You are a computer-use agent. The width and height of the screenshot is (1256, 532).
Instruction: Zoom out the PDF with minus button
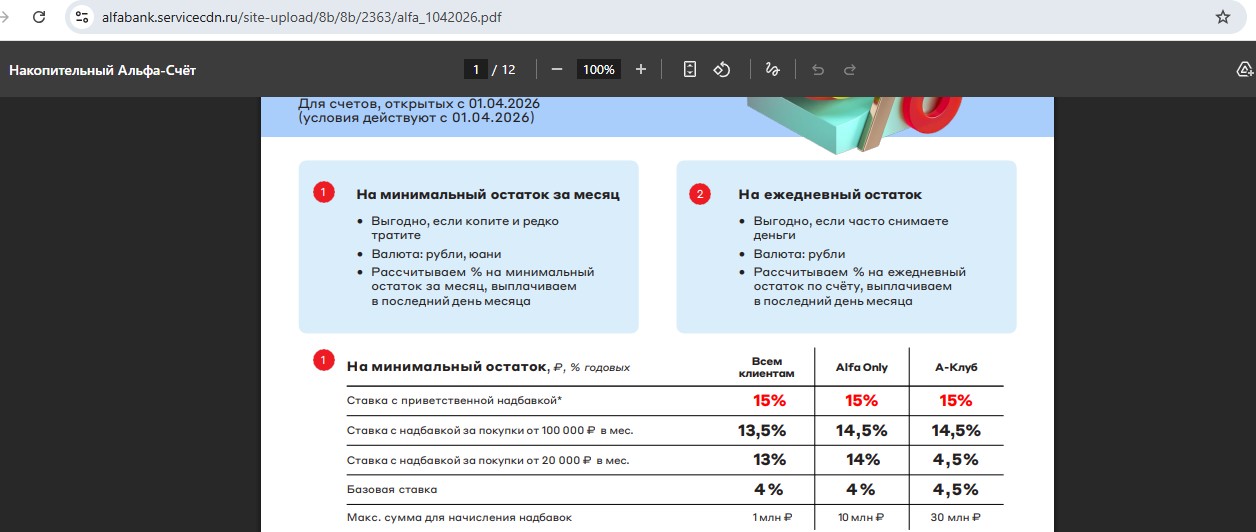557,69
